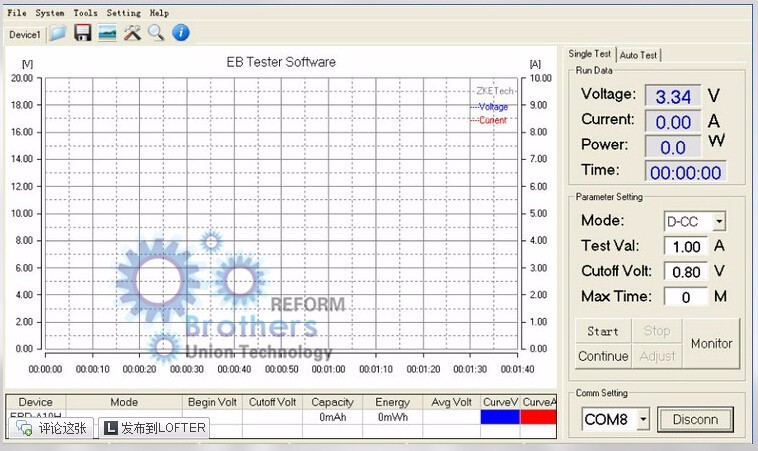
Task: Open the Tools menu
Action: pyautogui.click(x=85, y=13)
